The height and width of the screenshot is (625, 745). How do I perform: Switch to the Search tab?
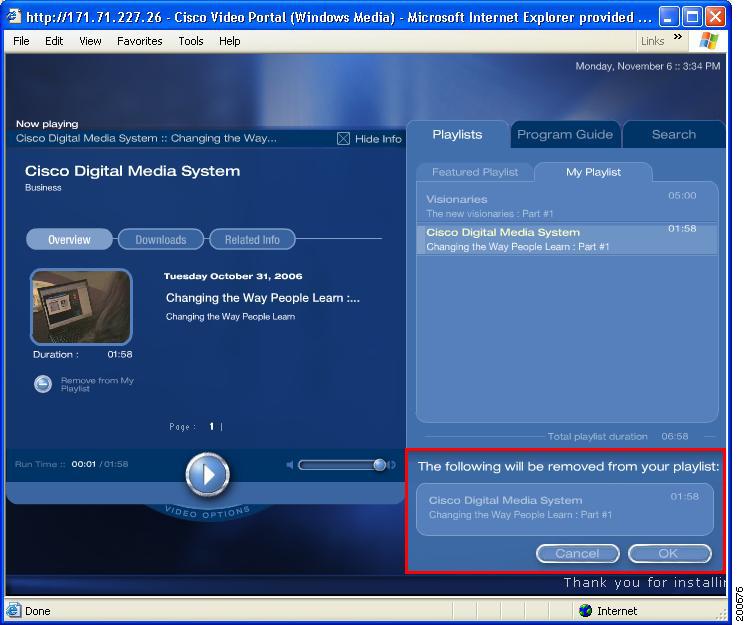coord(674,135)
